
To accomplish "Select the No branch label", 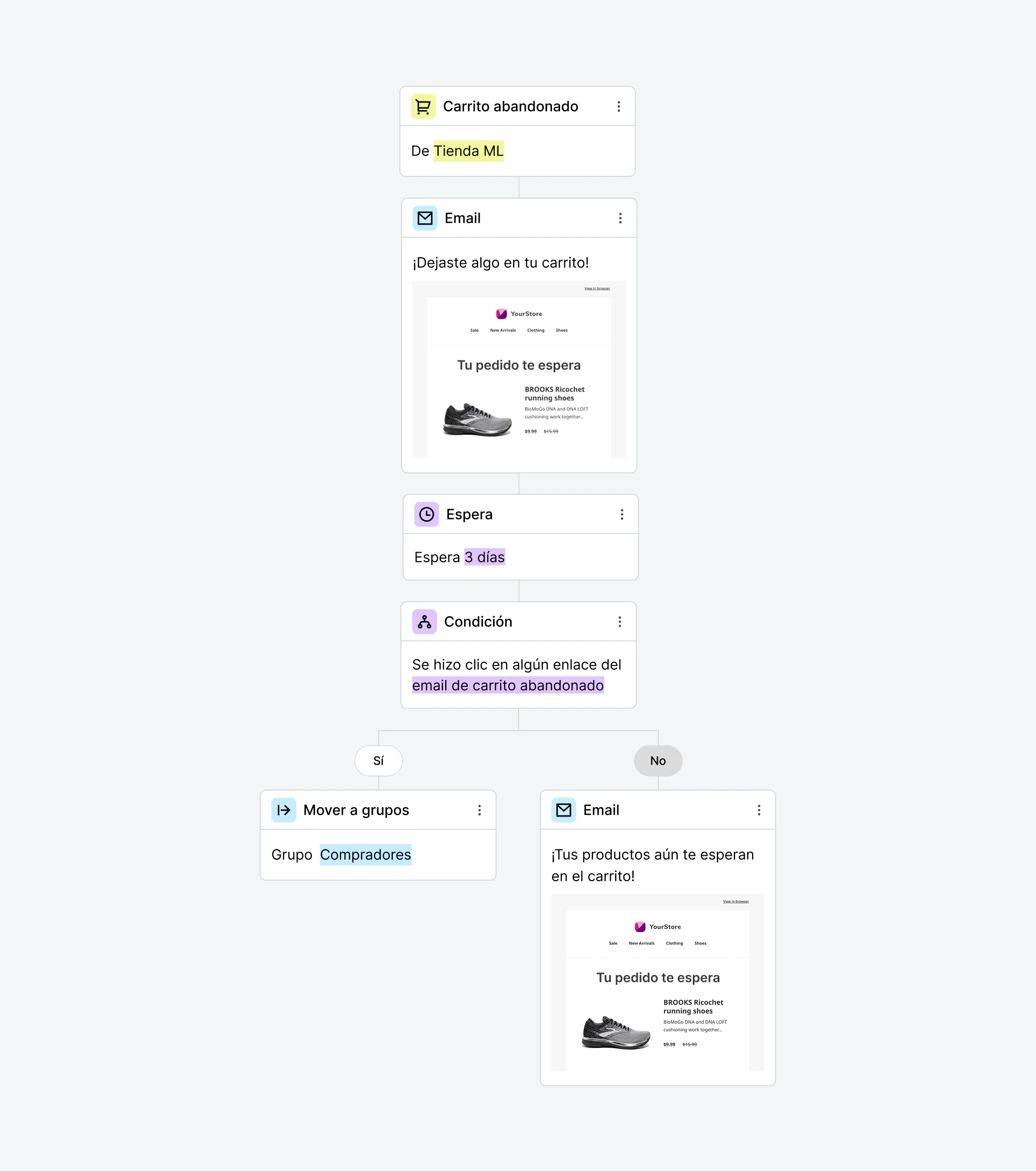I will coord(658,761).
